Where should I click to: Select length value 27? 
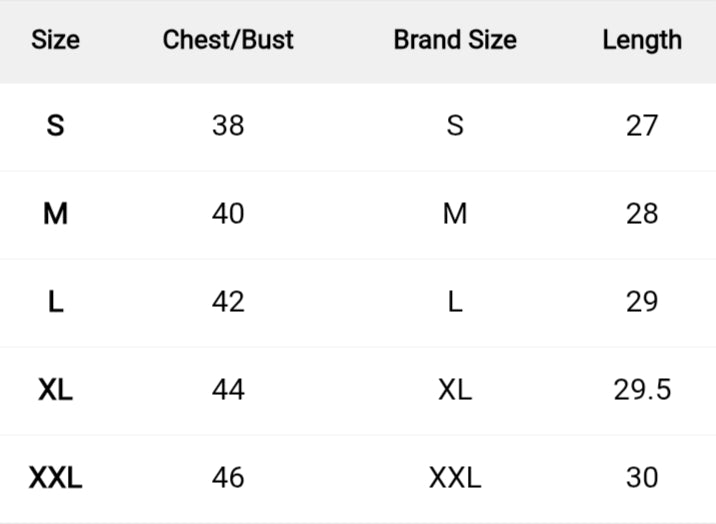click(642, 126)
